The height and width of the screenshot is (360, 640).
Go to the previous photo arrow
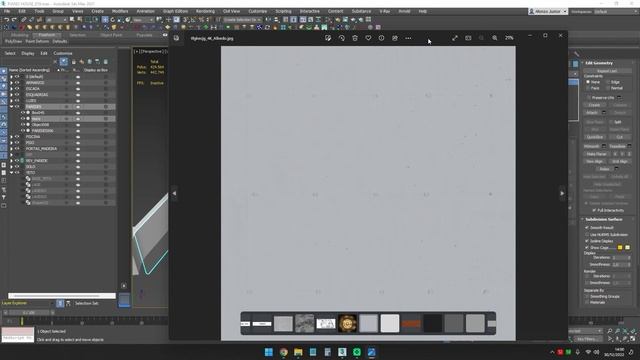174,193
